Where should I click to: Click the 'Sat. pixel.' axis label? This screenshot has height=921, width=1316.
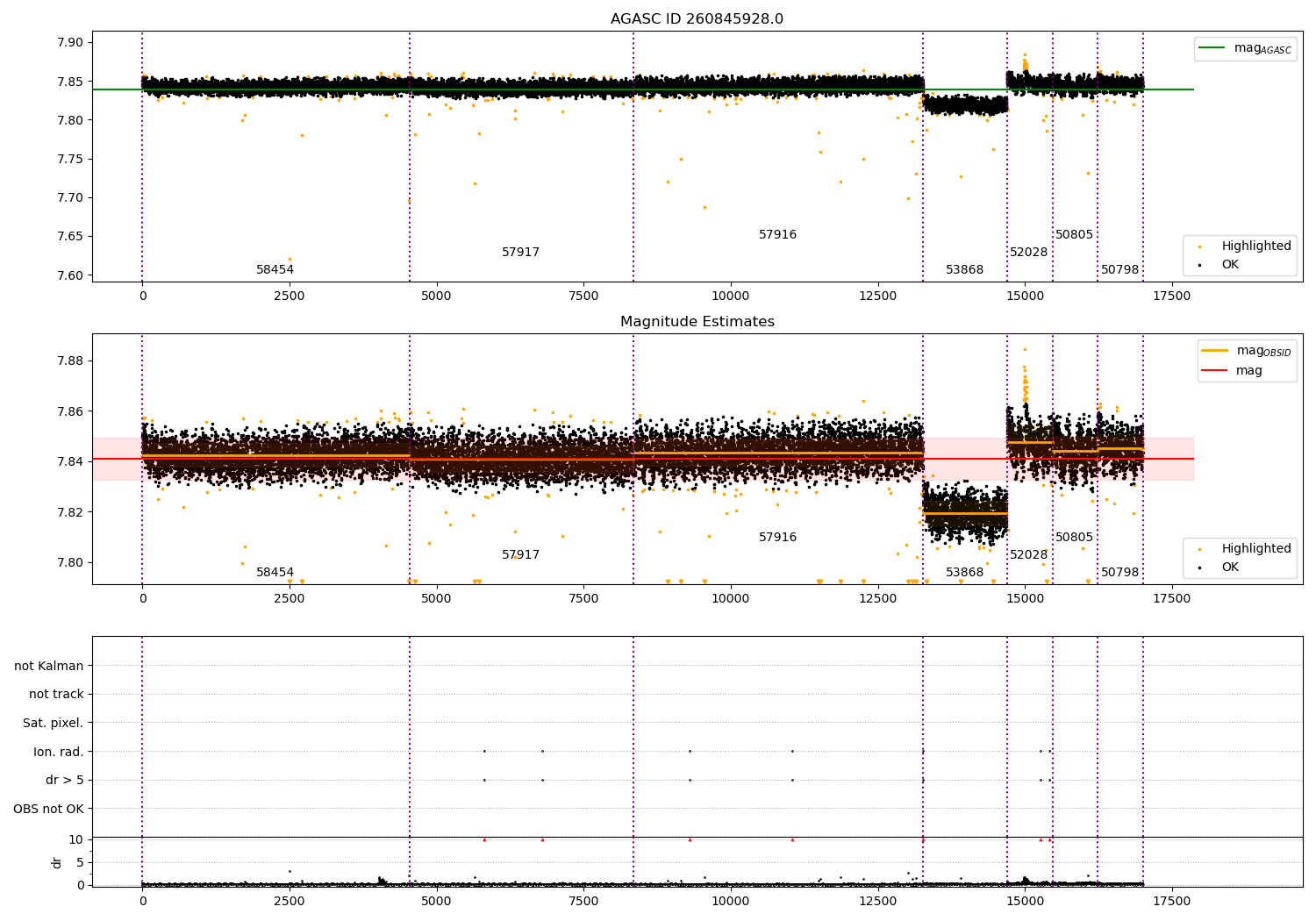point(54,723)
